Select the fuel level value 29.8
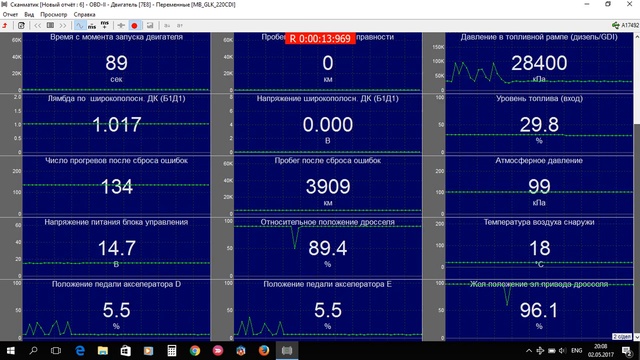 tap(539, 124)
